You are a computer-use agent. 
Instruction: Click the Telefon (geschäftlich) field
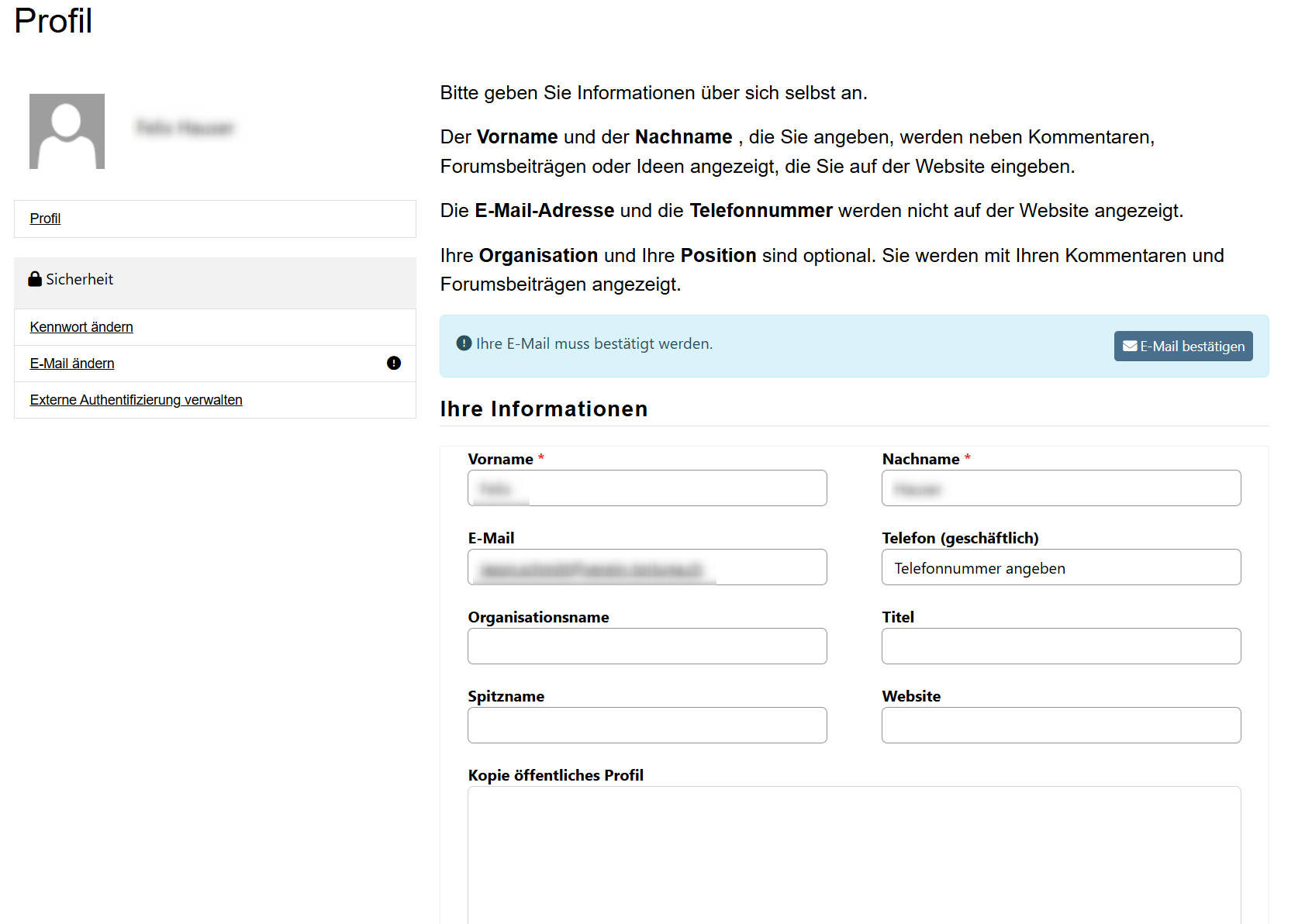coord(1061,567)
